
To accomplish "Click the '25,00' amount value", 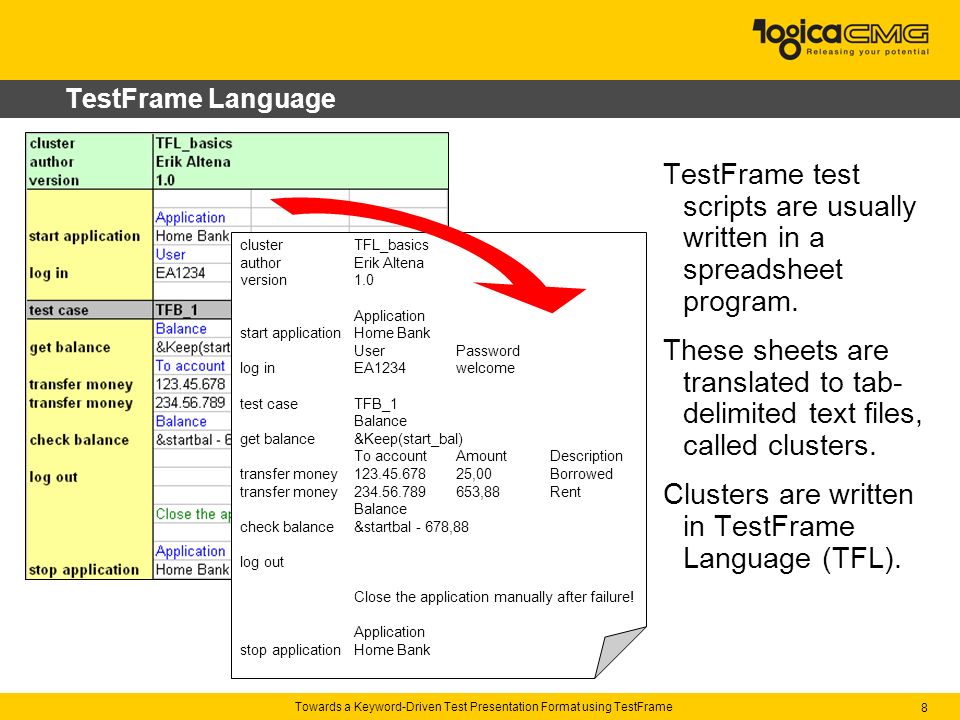I will pyautogui.click(x=473, y=474).
